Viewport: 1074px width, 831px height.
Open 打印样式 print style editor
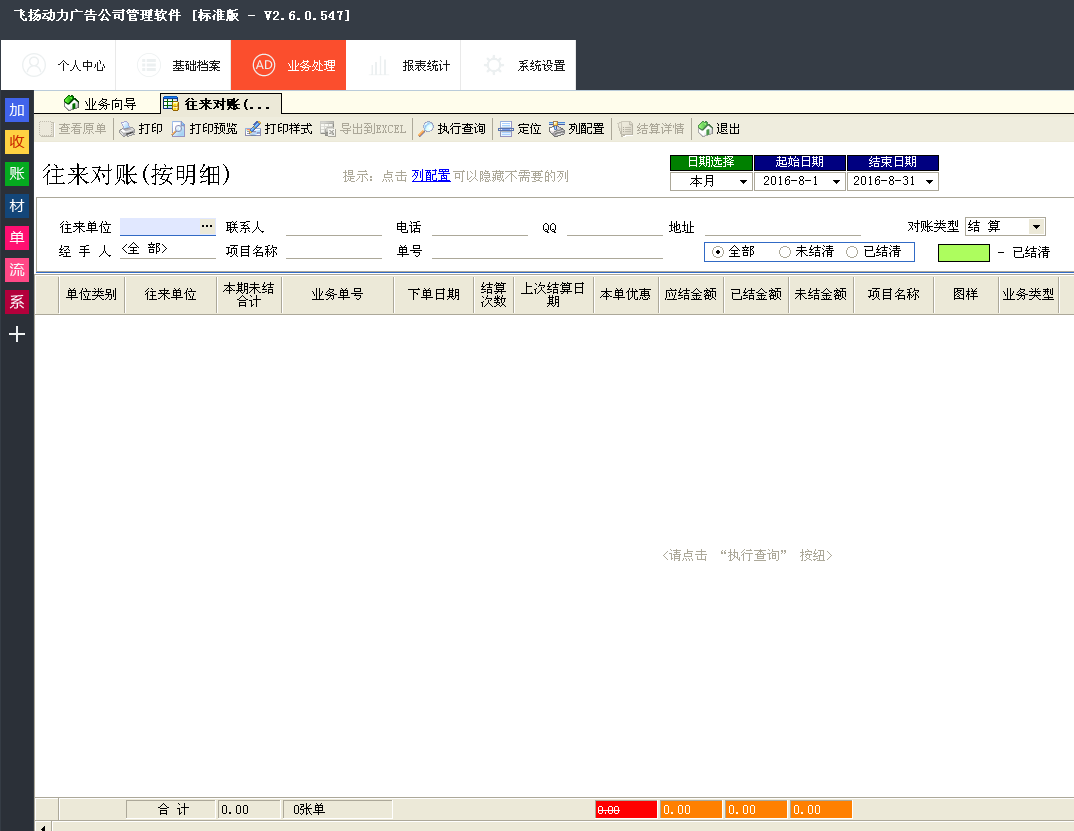pos(279,129)
